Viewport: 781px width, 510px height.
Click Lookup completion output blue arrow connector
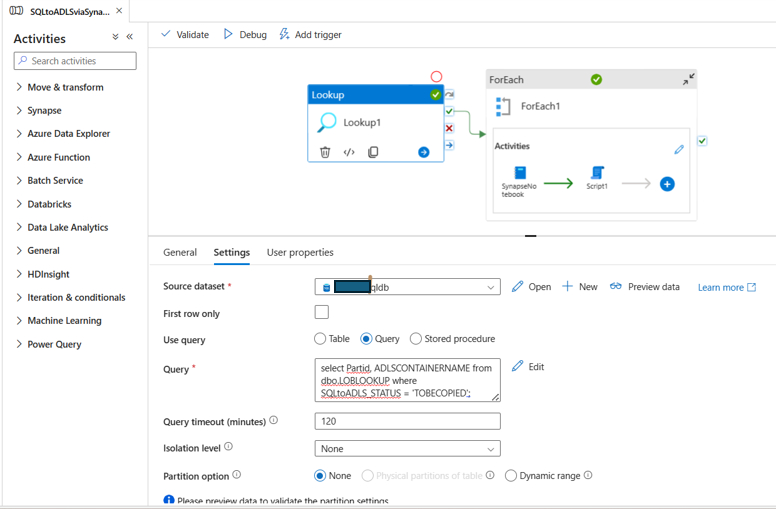(x=449, y=145)
